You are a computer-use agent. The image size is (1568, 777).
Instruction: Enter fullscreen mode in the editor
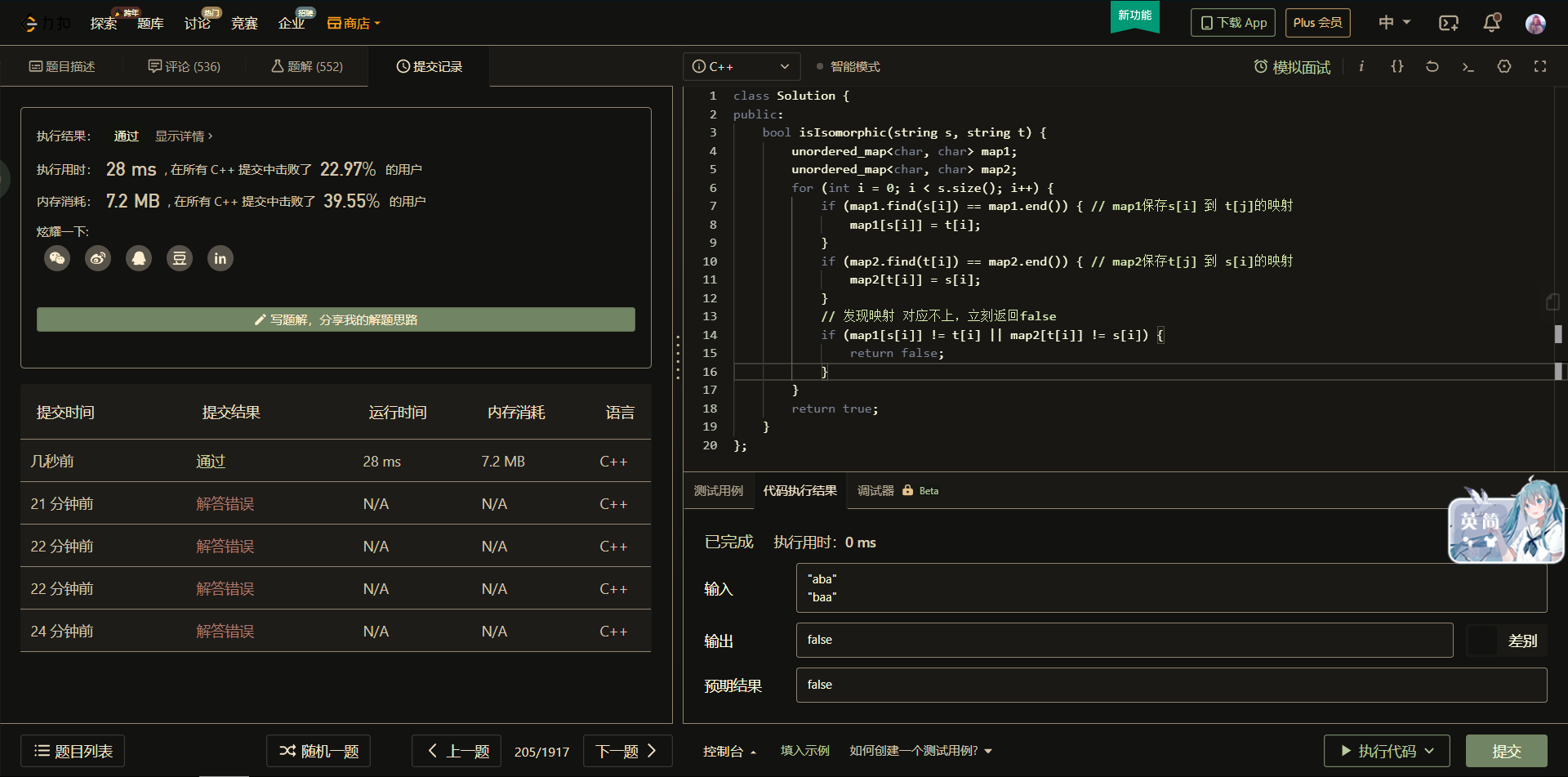(x=1540, y=67)
